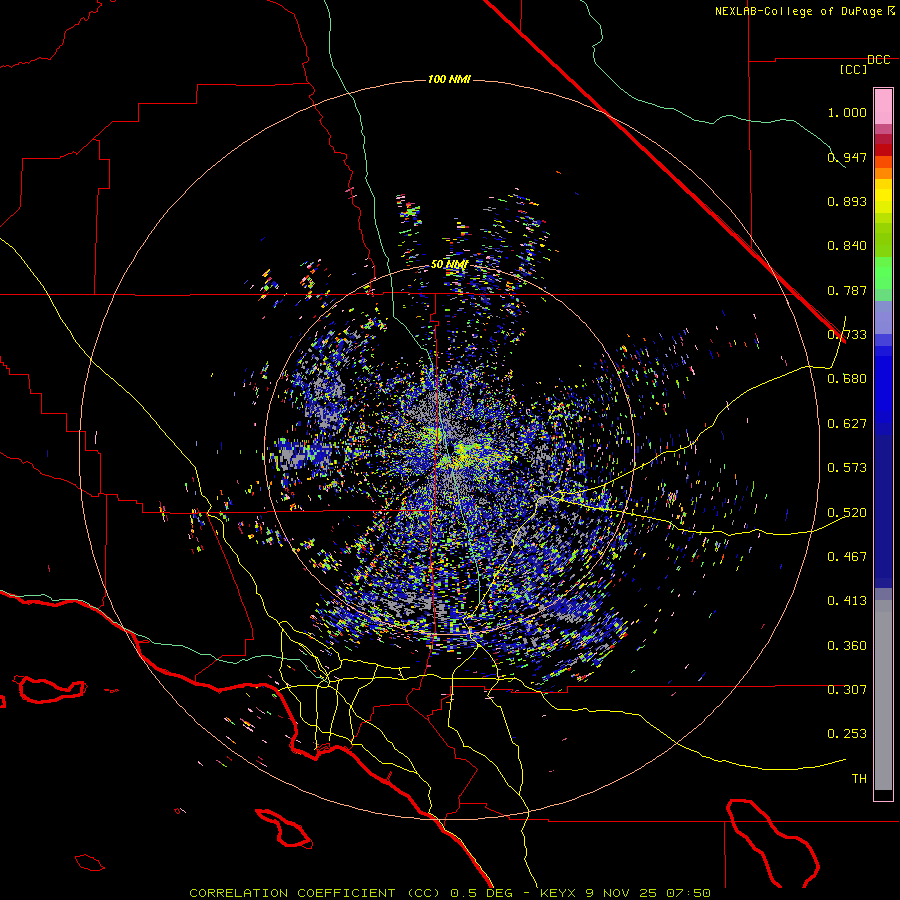Click the 0.573 legend value
900x900 pixels.
point(847,468)
